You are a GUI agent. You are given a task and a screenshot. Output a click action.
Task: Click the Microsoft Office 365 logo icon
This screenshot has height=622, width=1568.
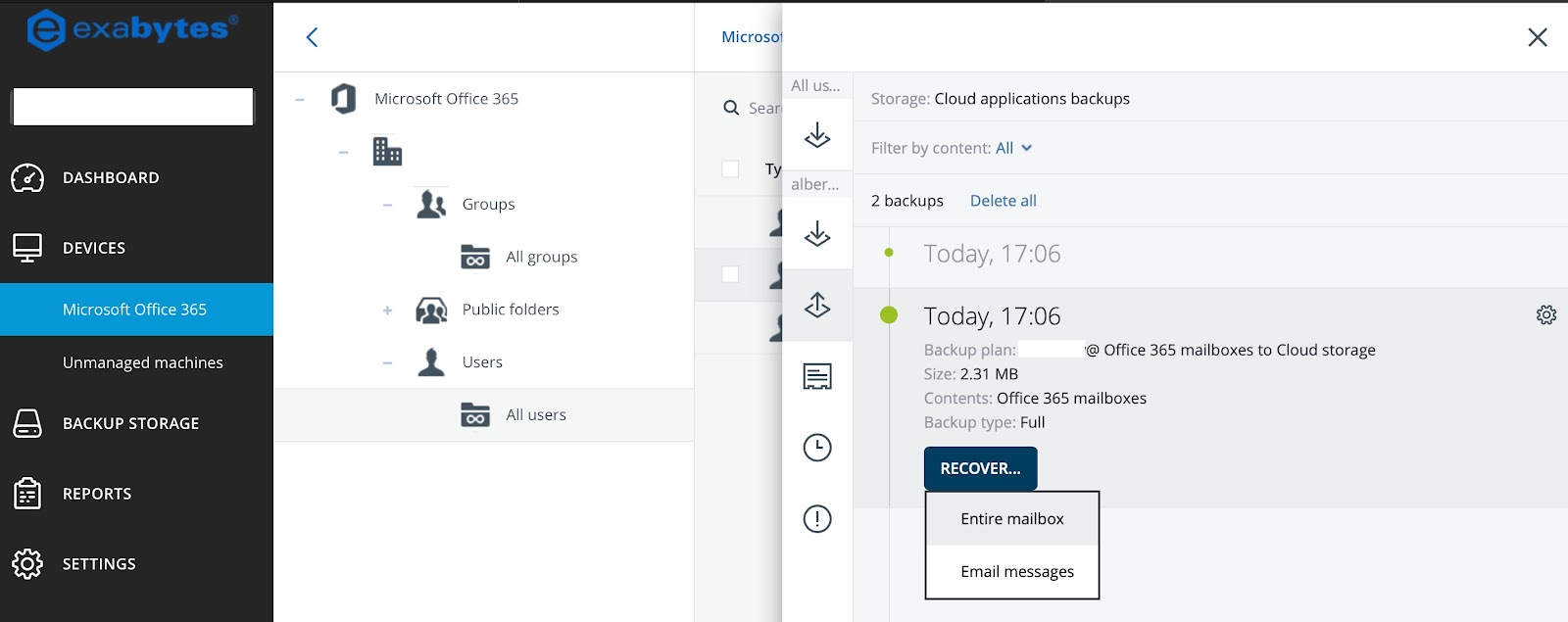343,99
